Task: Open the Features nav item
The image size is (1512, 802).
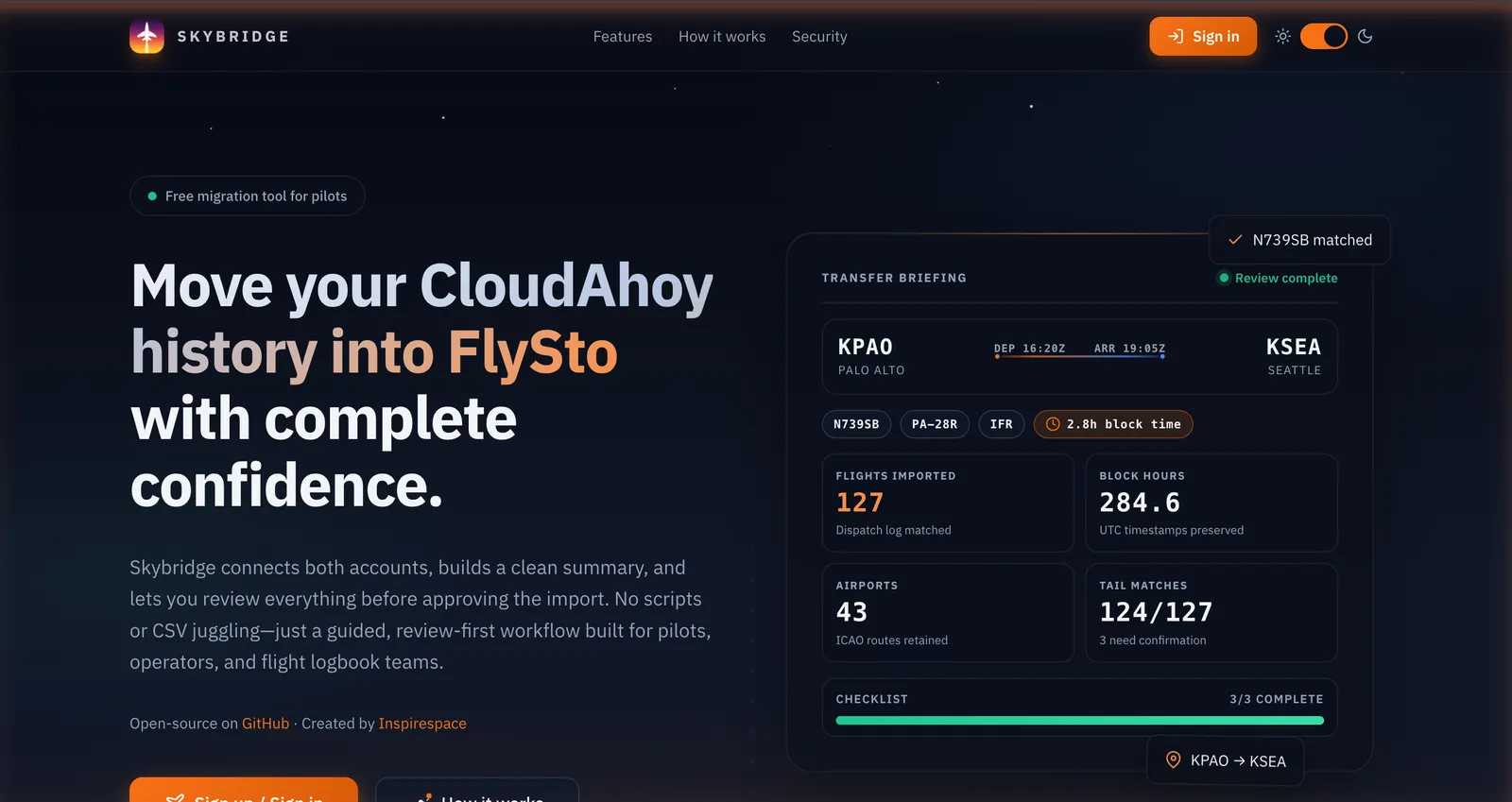Action: 623,36
